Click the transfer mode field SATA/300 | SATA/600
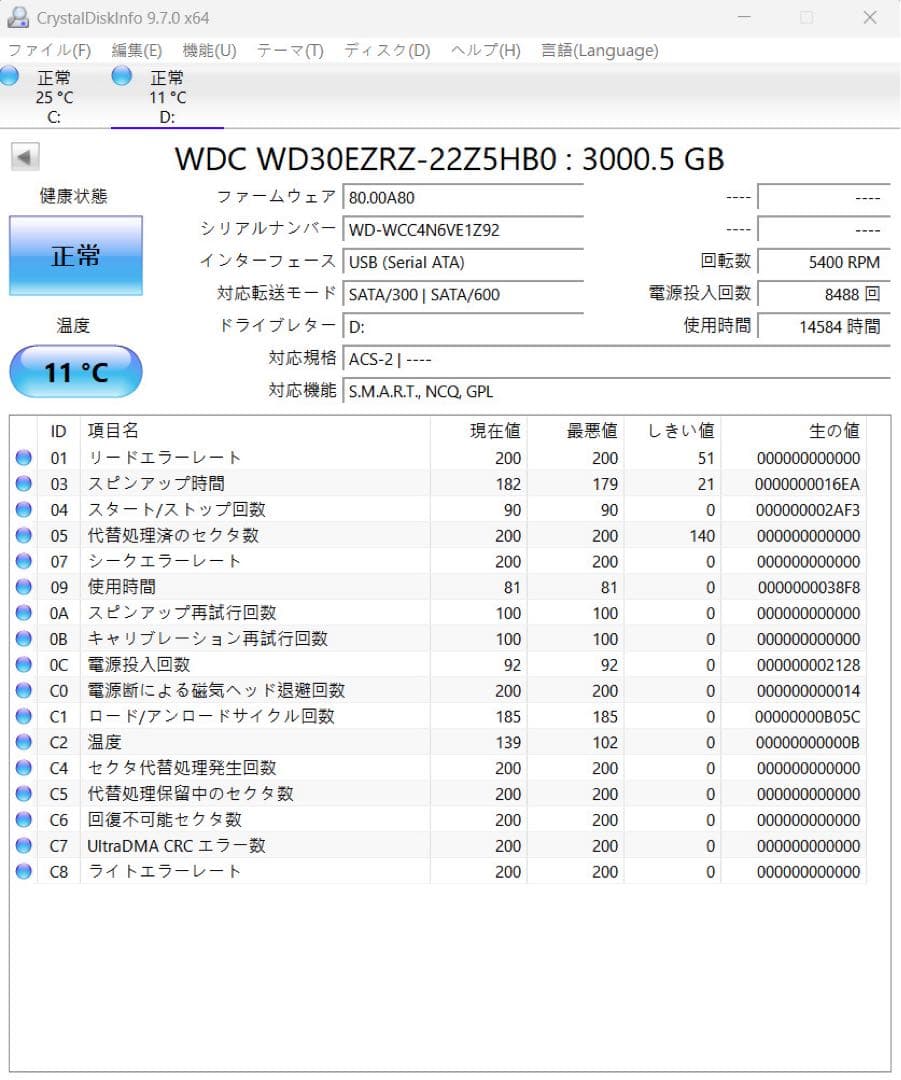The image size is (901, 1080). [x=463, y=294]
